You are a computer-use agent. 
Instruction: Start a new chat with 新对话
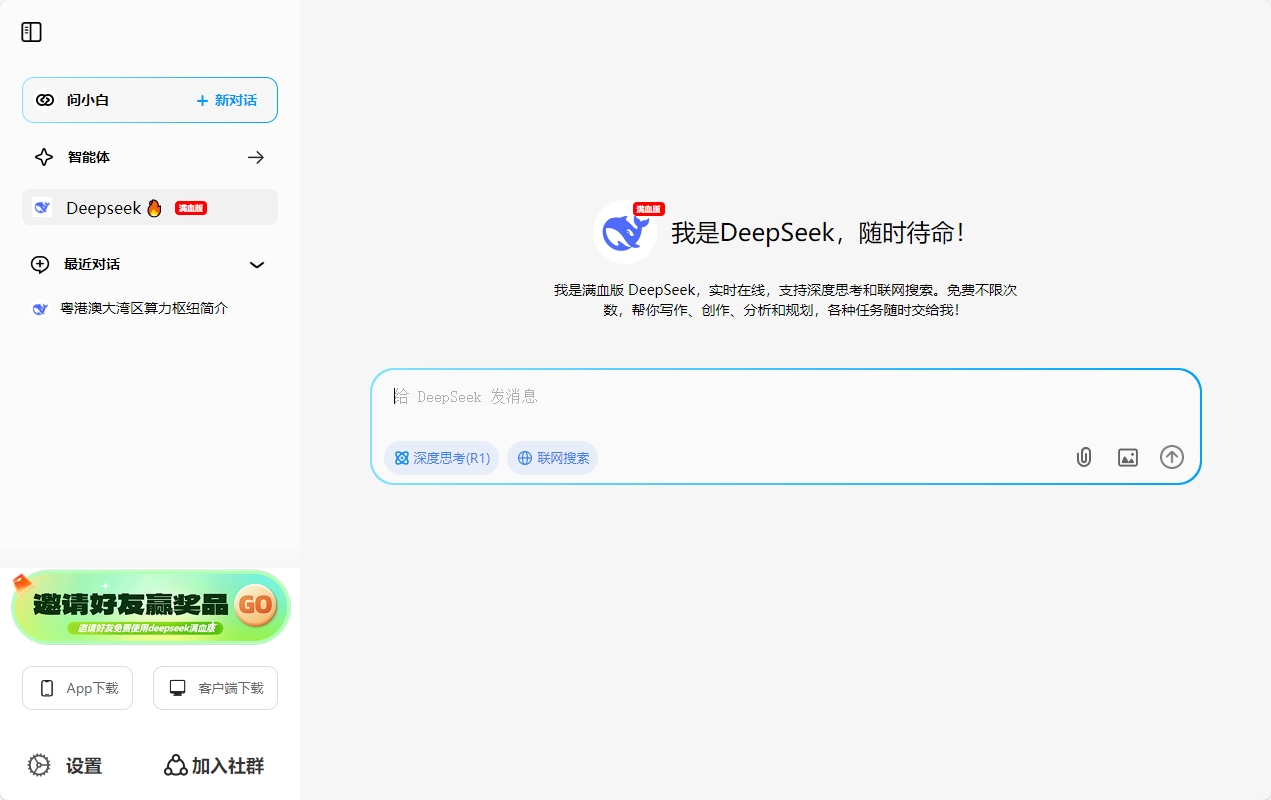(x=227, y=100)
